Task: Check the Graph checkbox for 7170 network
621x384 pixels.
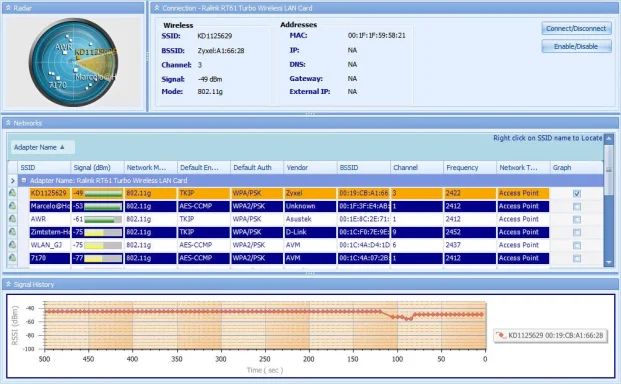Action: (x=577, y=259)
